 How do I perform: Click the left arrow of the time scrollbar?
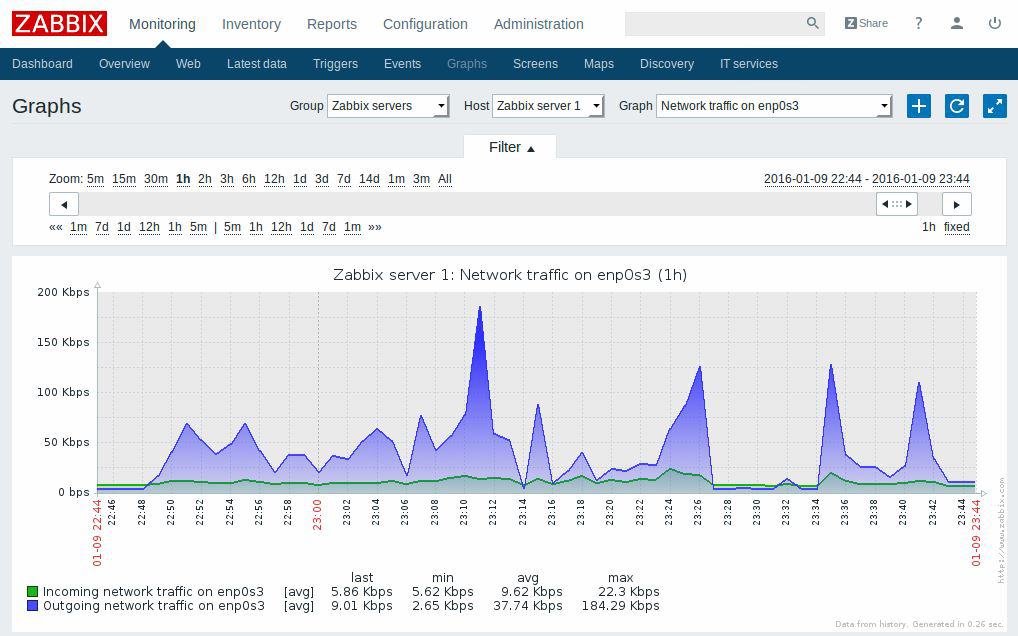[64, 204]
